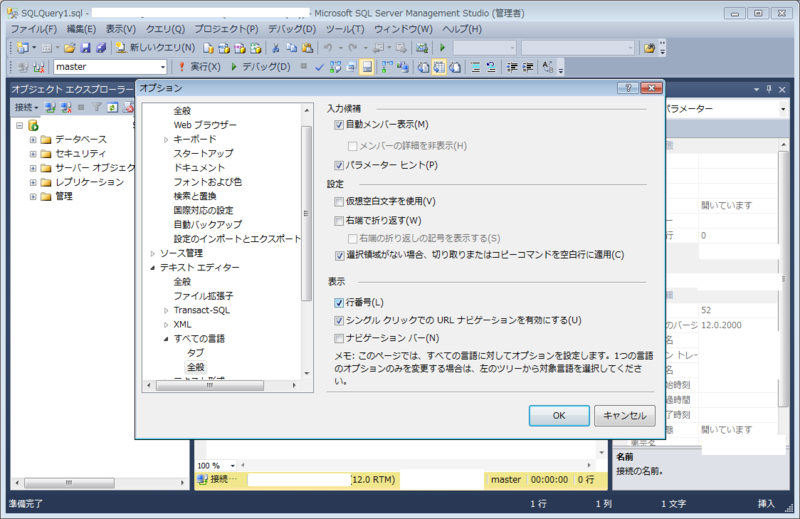This screenshot has width=800, height=519.
Task: Open the ツール(T) menu
Action: tap(345, 29)
